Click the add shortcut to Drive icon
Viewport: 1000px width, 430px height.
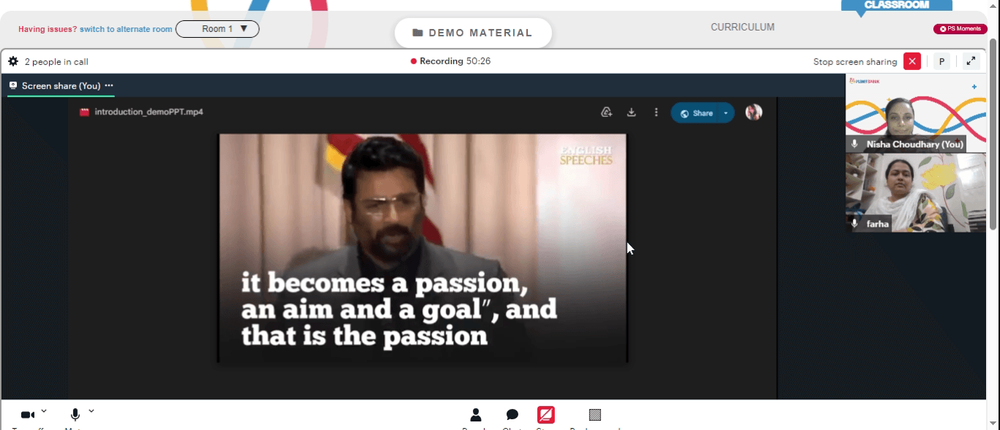(607, 112)
